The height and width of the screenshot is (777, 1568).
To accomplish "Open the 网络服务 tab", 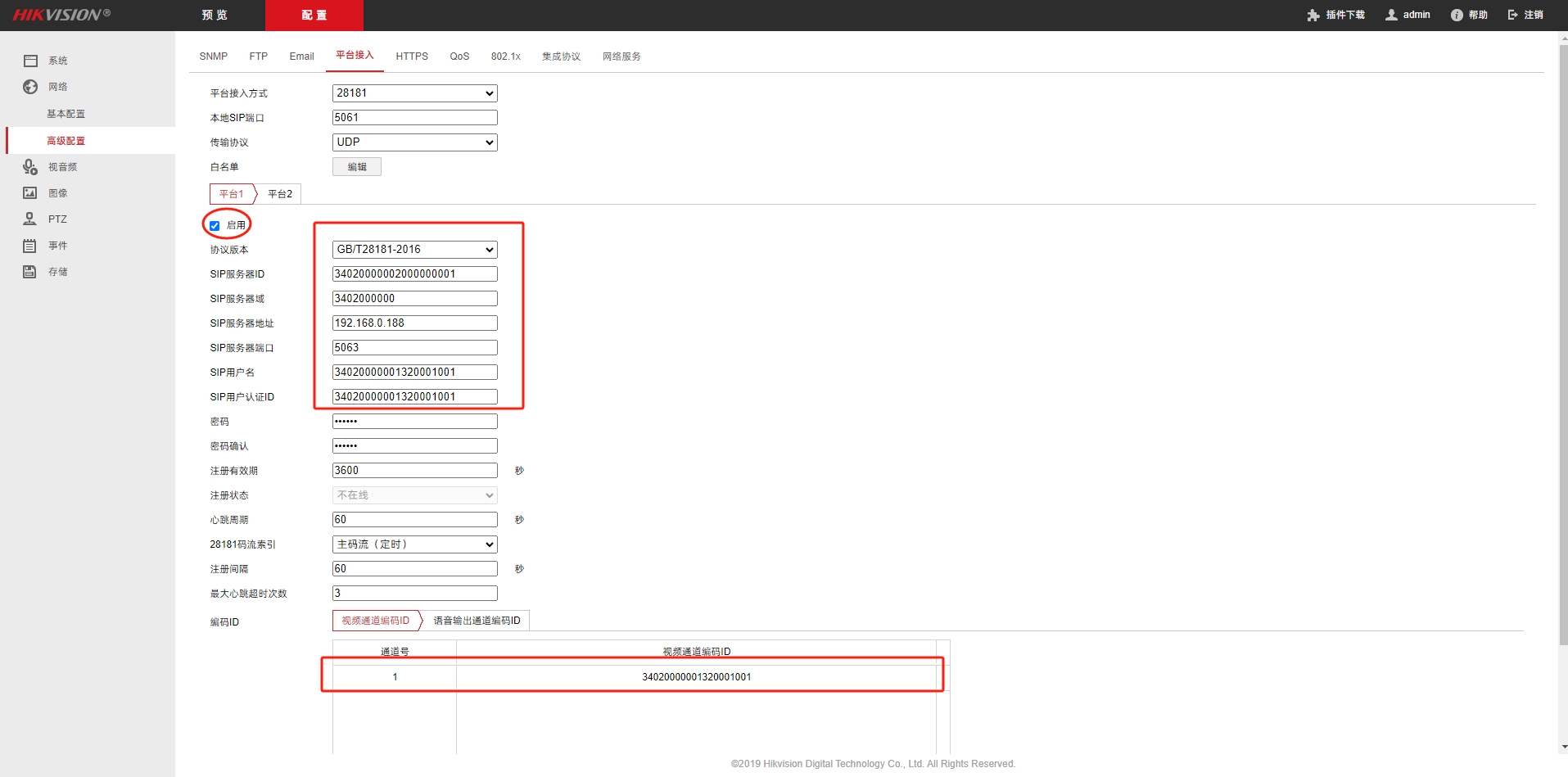I will coord(622,56).
